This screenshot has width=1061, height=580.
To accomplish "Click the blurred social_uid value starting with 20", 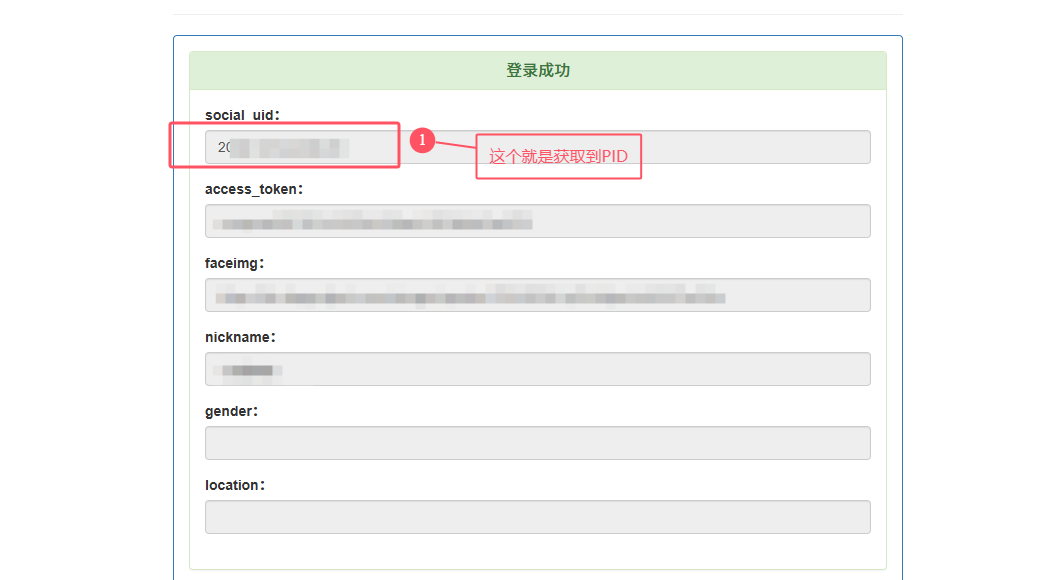I will click(x=282, y=148).
